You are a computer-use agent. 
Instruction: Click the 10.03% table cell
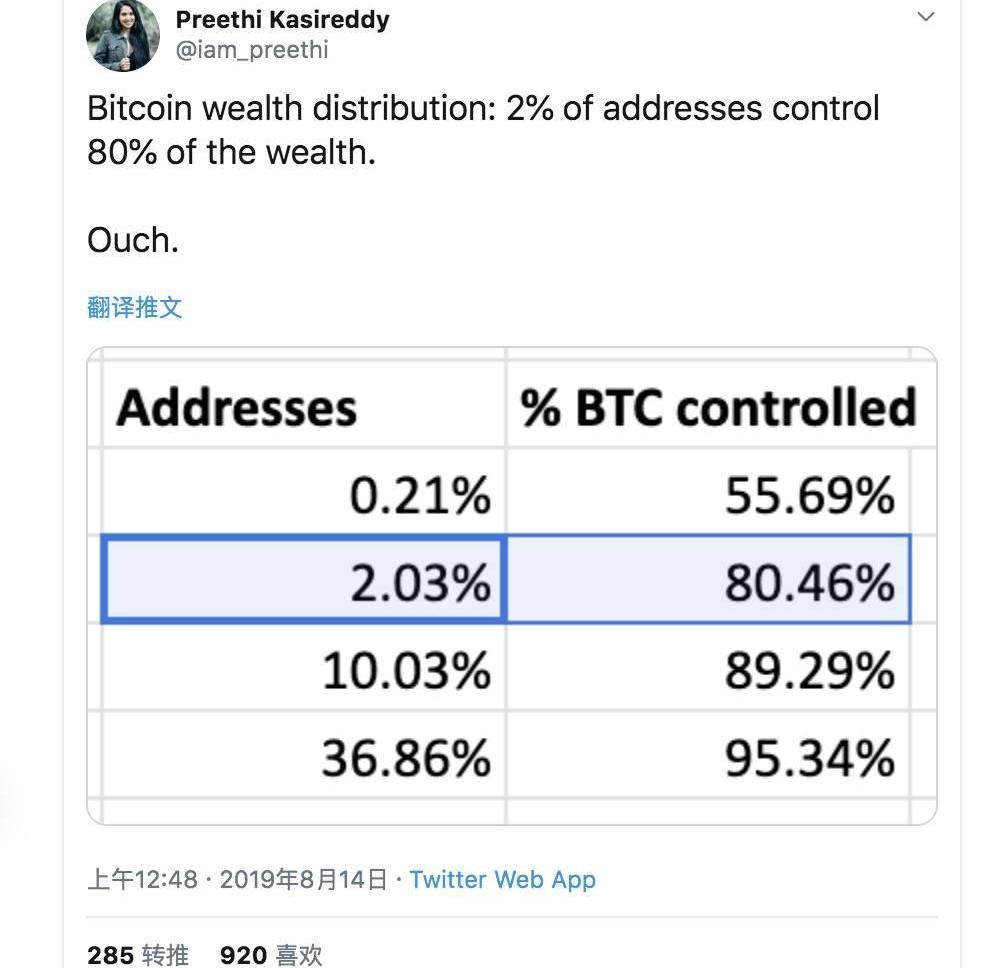coord(304,668)
